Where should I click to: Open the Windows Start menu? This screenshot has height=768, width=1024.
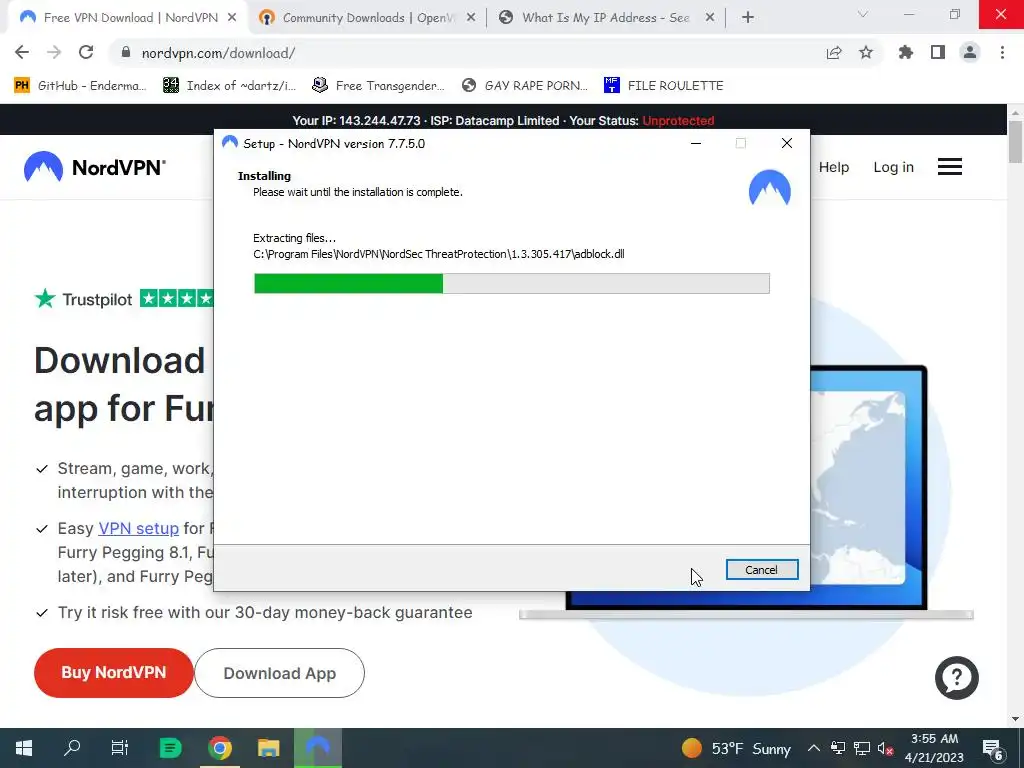tap(24, 748)
